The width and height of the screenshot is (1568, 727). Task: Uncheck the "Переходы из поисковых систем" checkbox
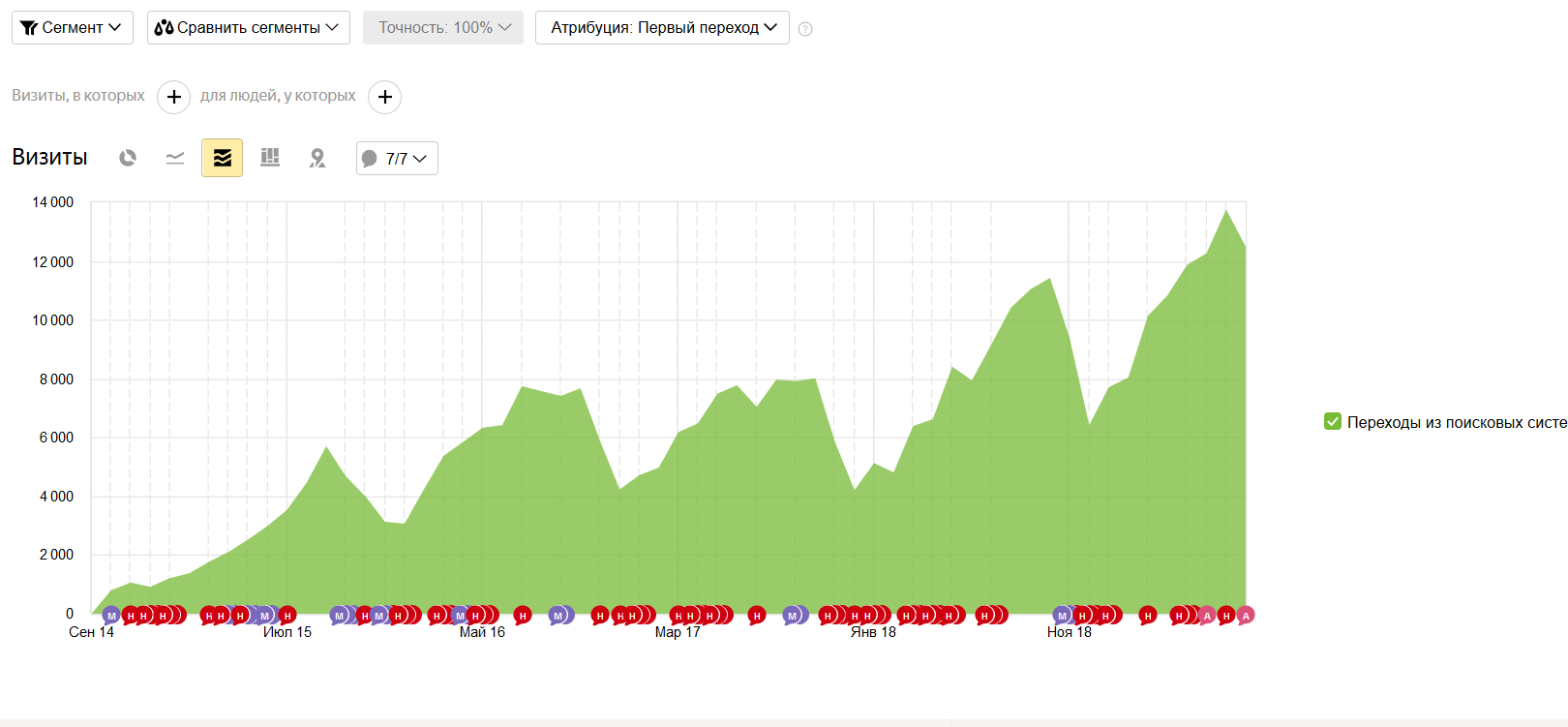(x=1333, y=421)
